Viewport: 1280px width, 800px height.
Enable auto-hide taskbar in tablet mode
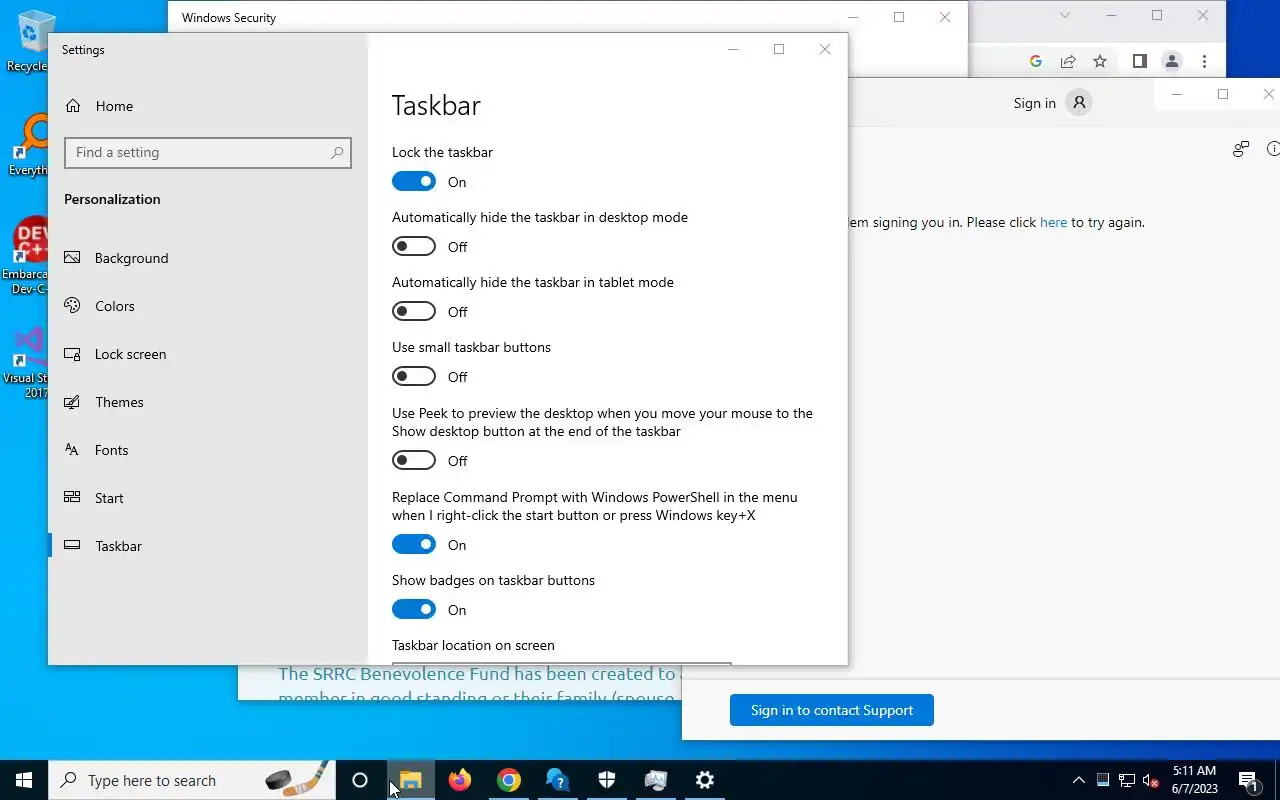tap(414, 311)
